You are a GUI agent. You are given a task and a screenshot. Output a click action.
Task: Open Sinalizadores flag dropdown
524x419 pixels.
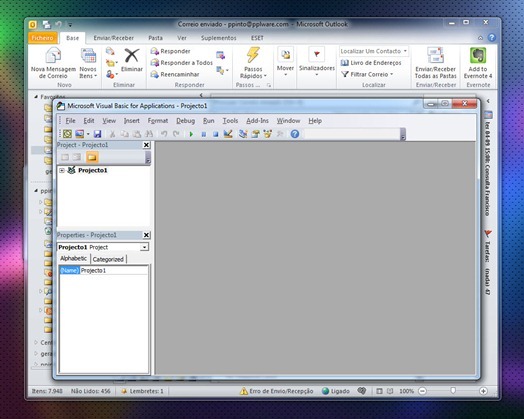click(x=316, y=62)
